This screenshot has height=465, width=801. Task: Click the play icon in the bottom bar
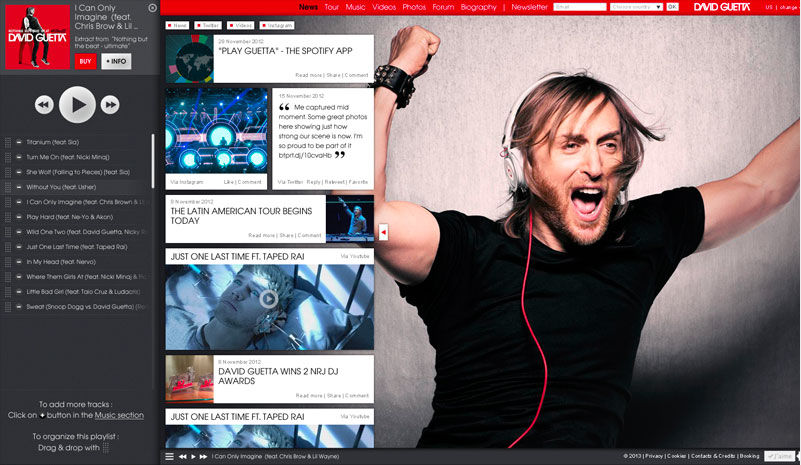pos(193,456)
